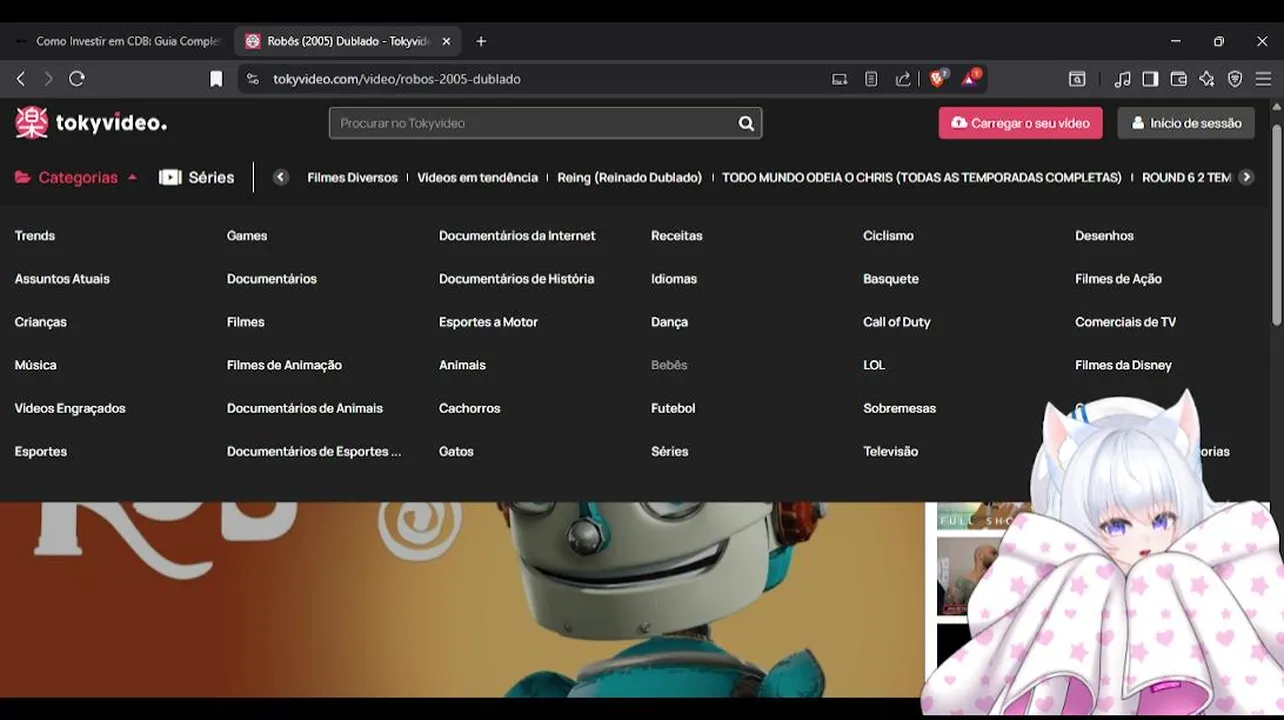Go forward with the browser forward arrow

(x=48, y=79)
